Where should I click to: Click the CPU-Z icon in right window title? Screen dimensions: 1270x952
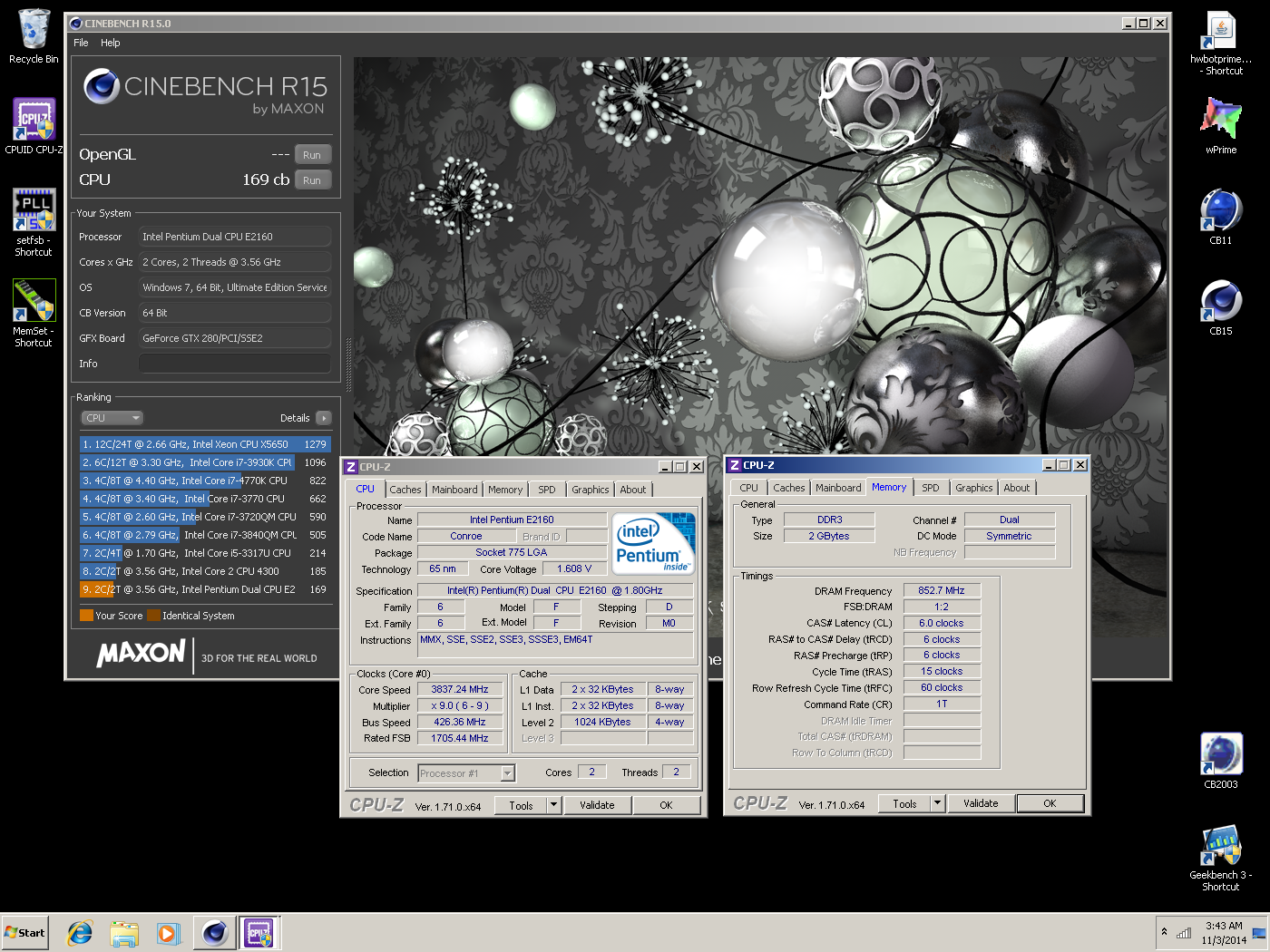[735, 465]
